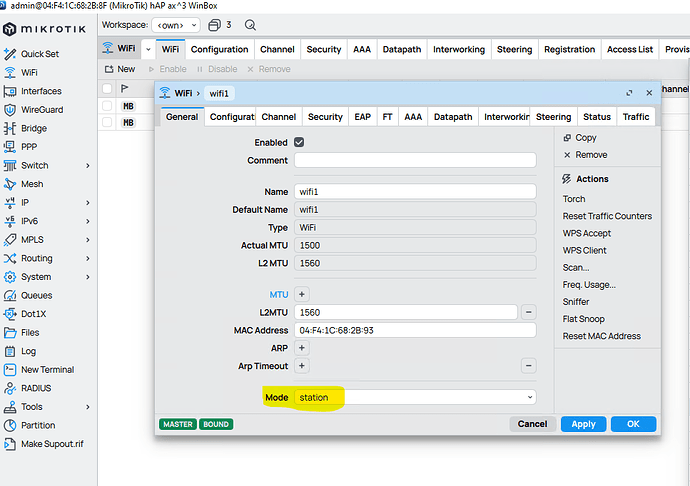
Task: Open the Status tab in the wifi1 dialog
Action: coord(597,117)
